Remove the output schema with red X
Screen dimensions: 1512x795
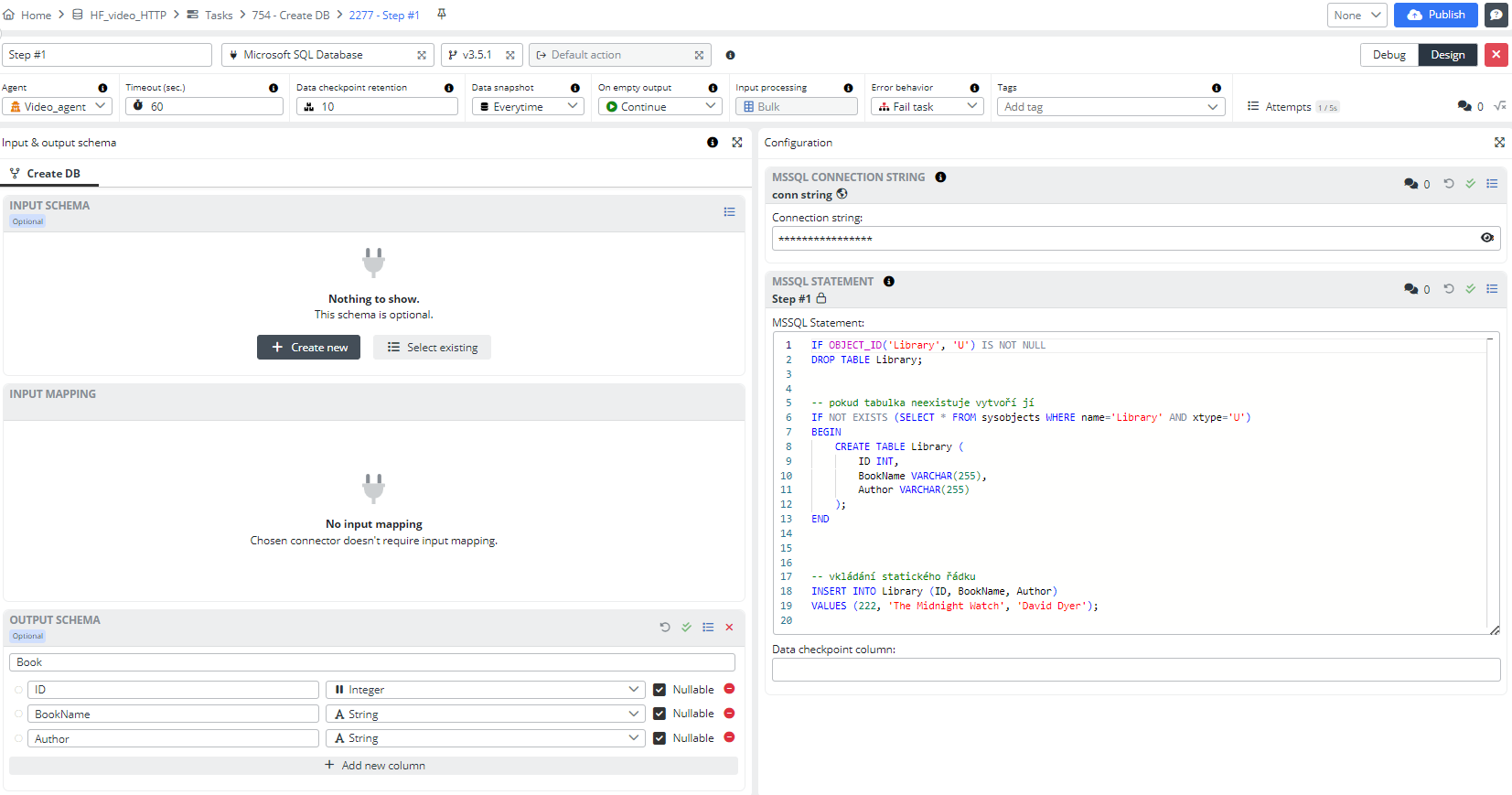pos(729,628)
